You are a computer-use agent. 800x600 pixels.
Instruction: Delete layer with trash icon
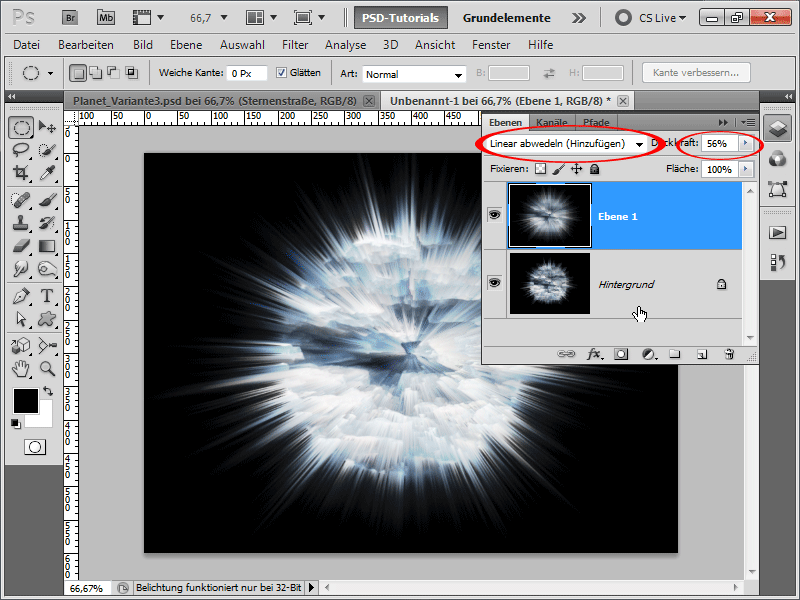(x=729, y=354)
